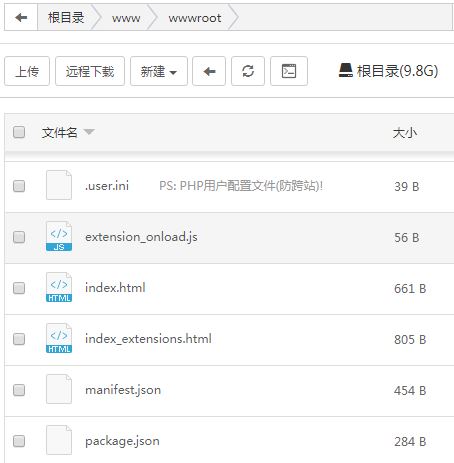The width and height of the screenshot is (454, 463).
Task: Refresh the file list
Action: point(248,71)
